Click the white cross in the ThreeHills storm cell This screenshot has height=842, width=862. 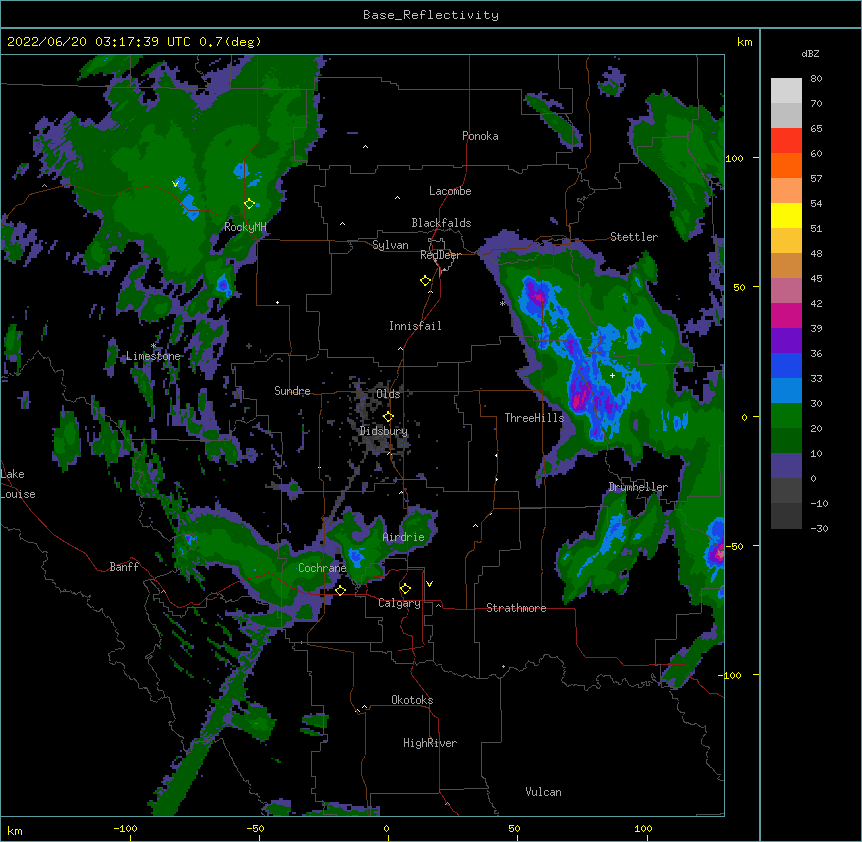[612, 375]
